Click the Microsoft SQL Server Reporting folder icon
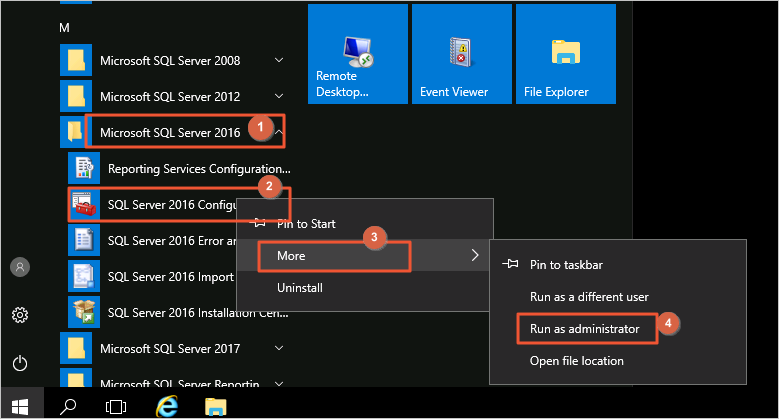The image size is (779, 419). coord(76,377)
